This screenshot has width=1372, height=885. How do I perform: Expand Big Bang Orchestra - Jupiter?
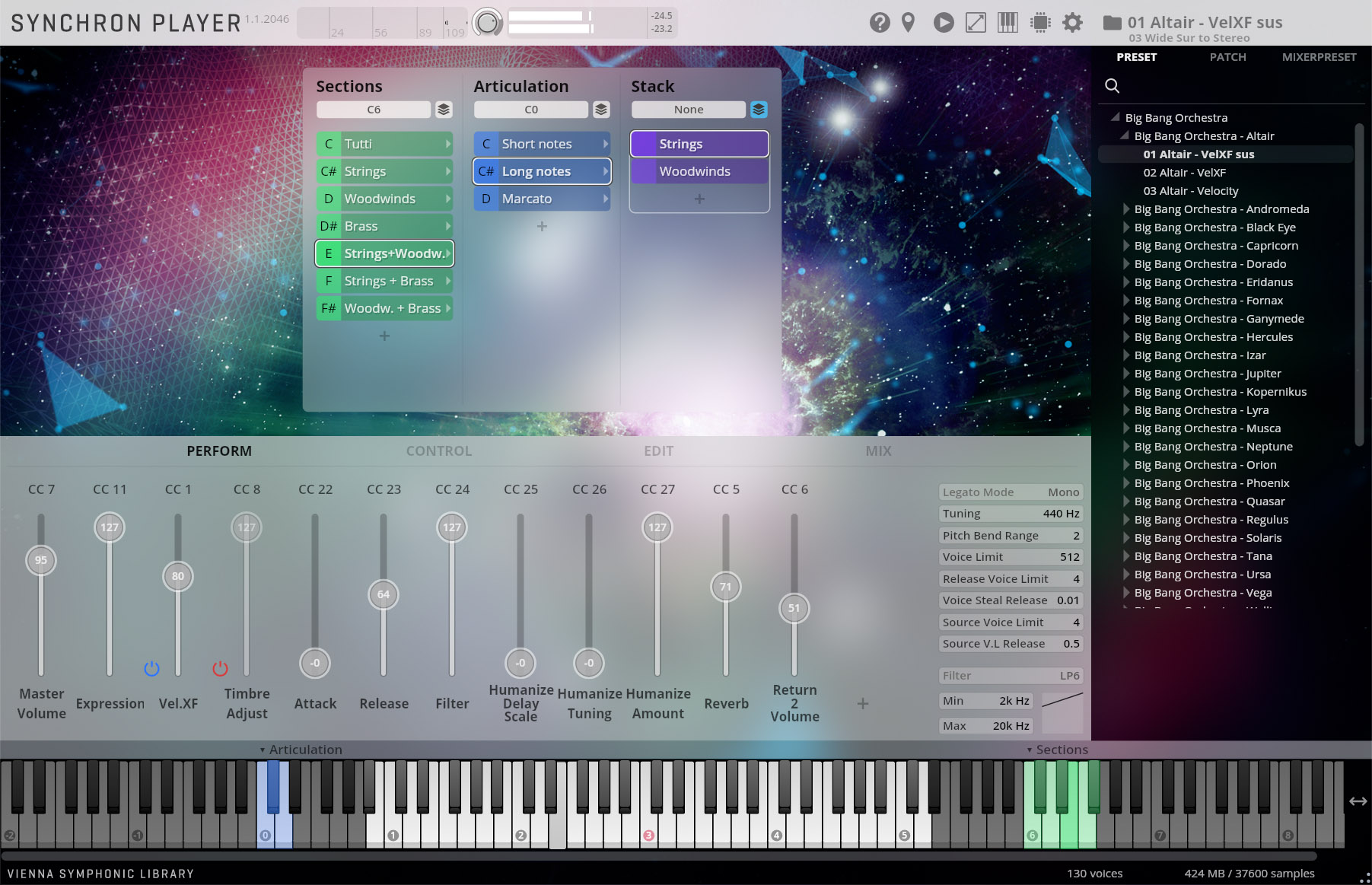1127,373
